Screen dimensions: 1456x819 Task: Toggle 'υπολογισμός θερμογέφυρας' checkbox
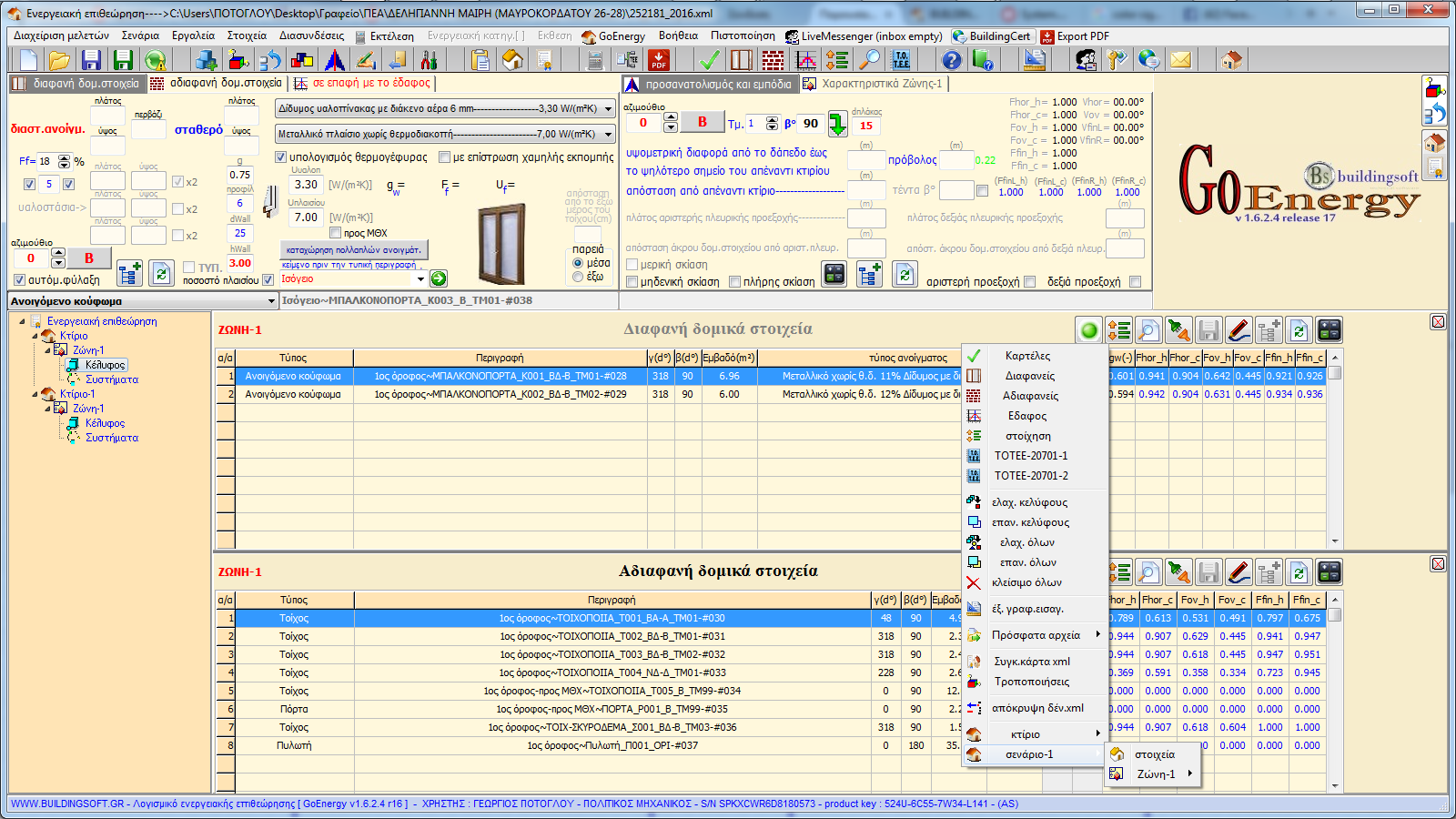281,157
